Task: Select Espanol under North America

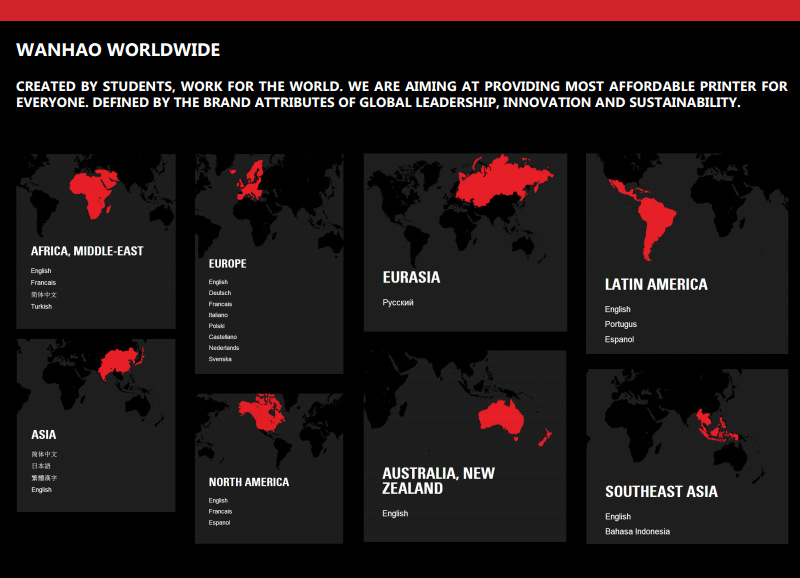Action: [219, 523]
